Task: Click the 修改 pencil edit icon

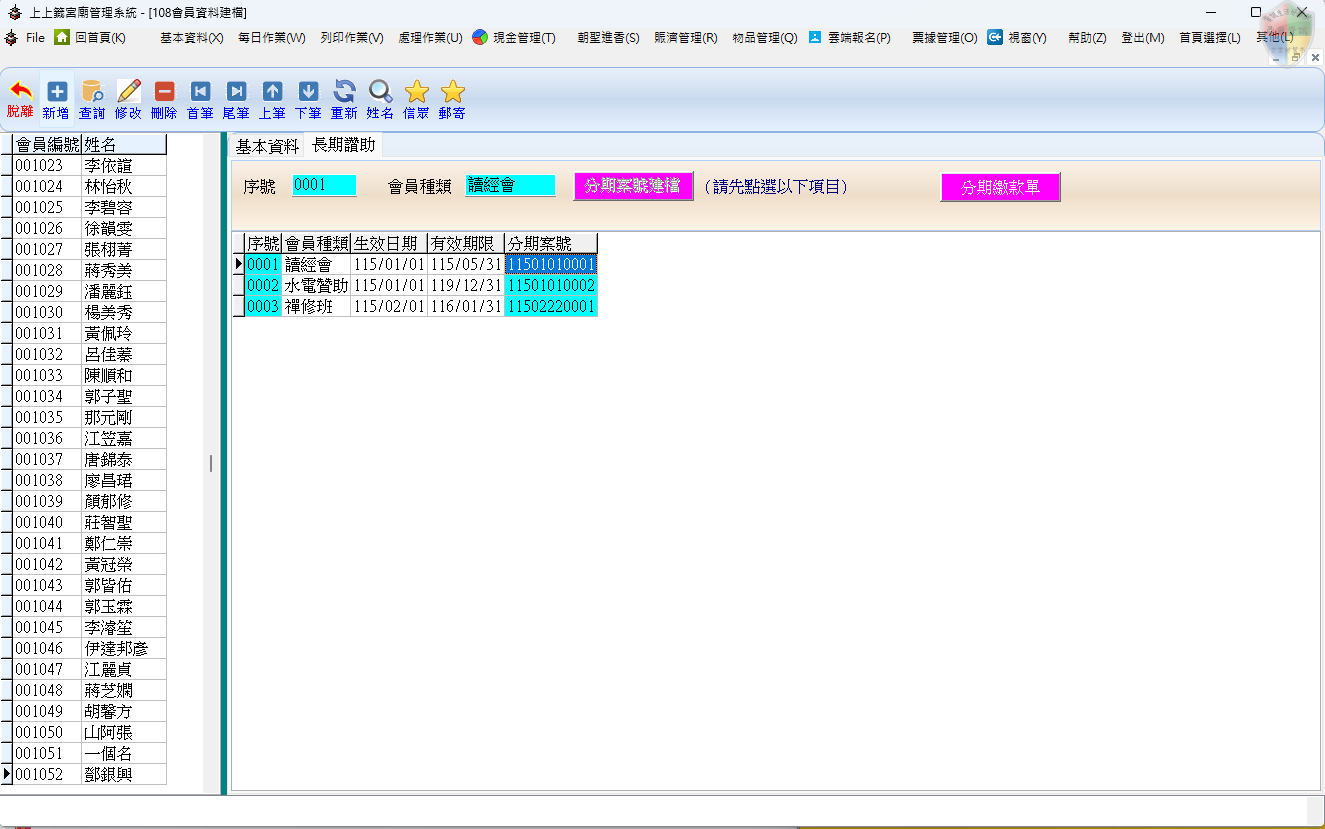Action: (128, 92)
